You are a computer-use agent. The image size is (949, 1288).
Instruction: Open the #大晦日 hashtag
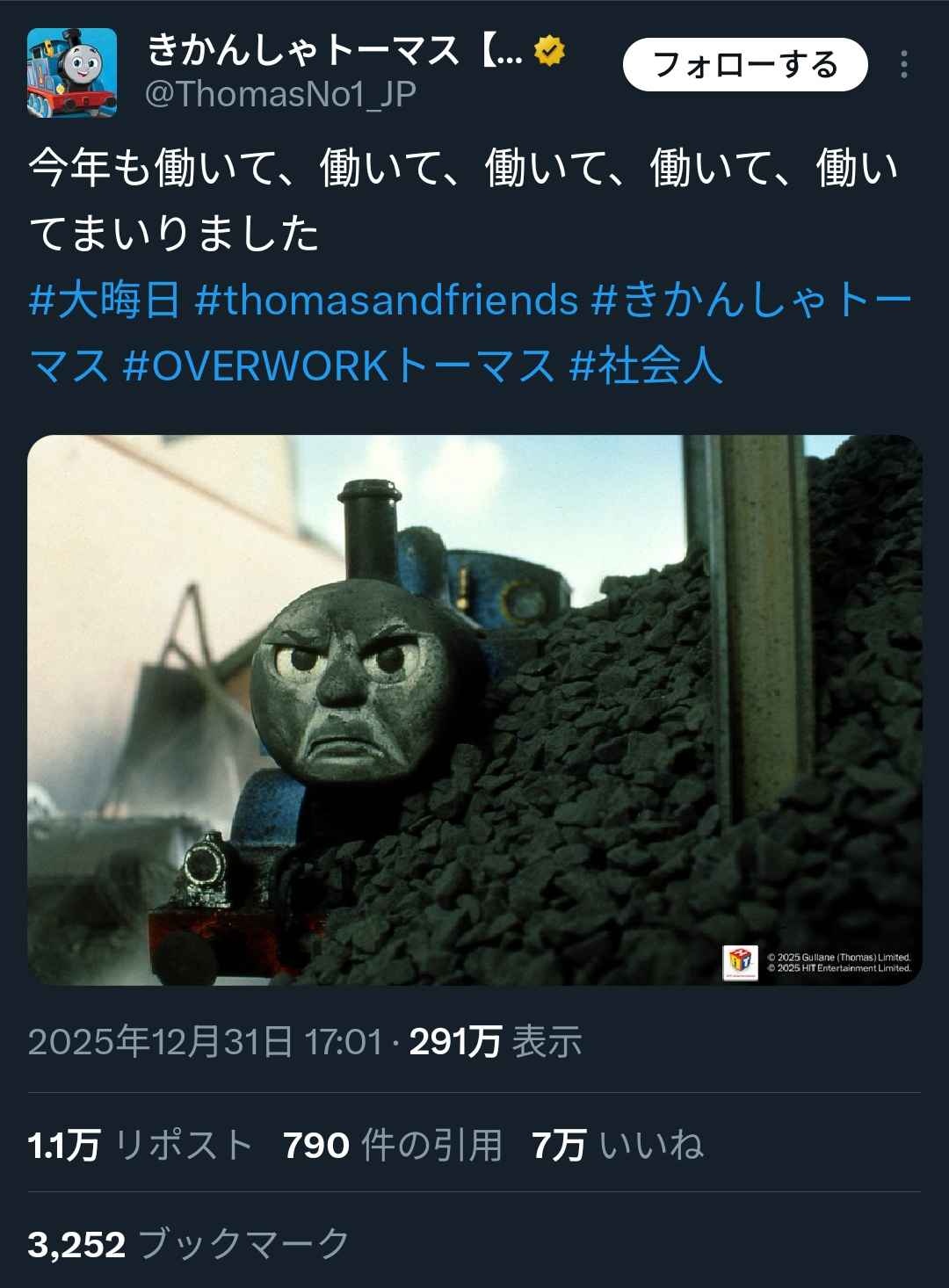(105, 300)
